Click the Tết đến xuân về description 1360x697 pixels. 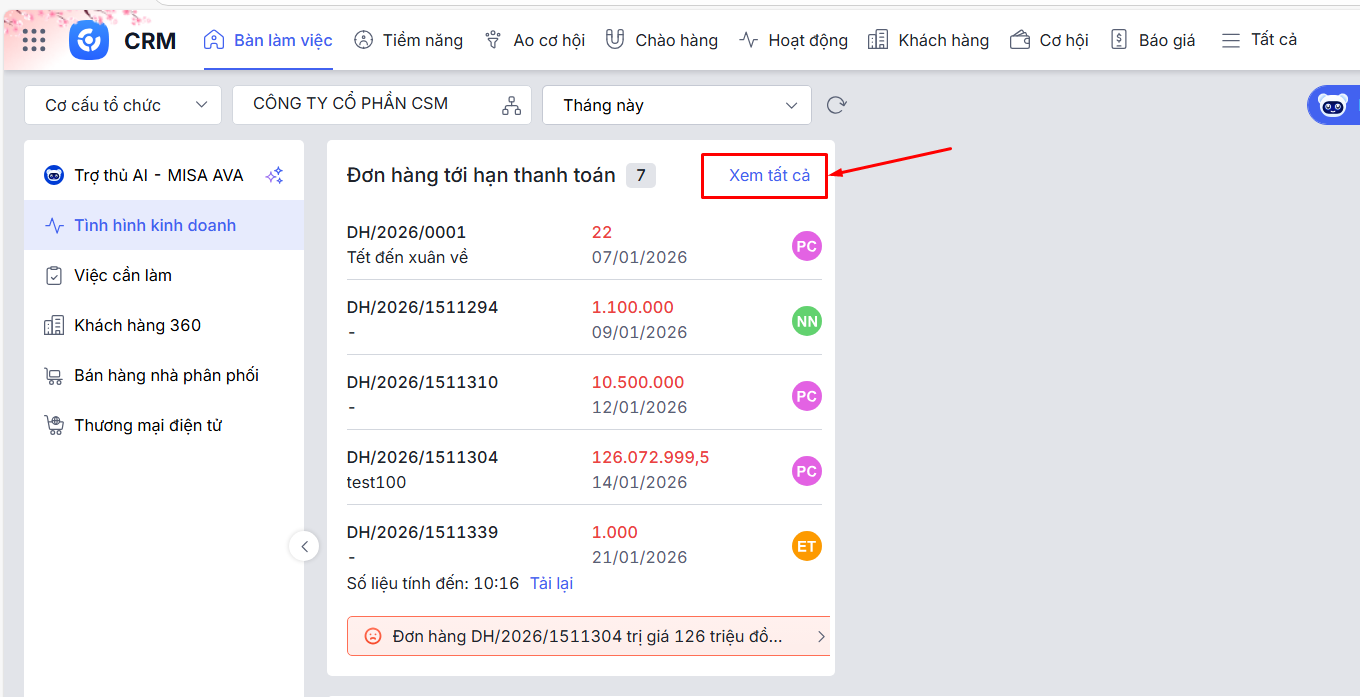407,257
